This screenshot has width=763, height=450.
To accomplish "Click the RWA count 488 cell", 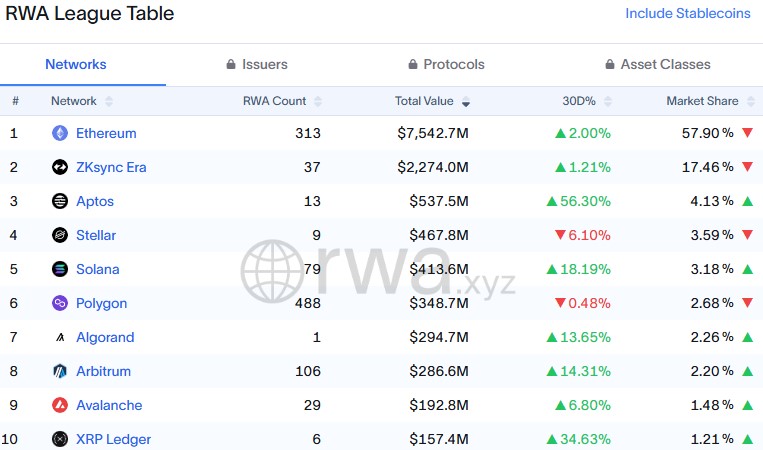I will coord(308,304).
